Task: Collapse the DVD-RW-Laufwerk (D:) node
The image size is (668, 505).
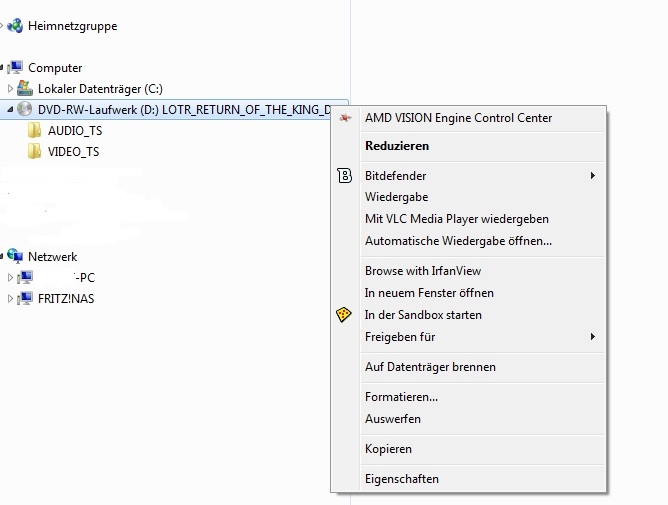Action: click(10, 110)
